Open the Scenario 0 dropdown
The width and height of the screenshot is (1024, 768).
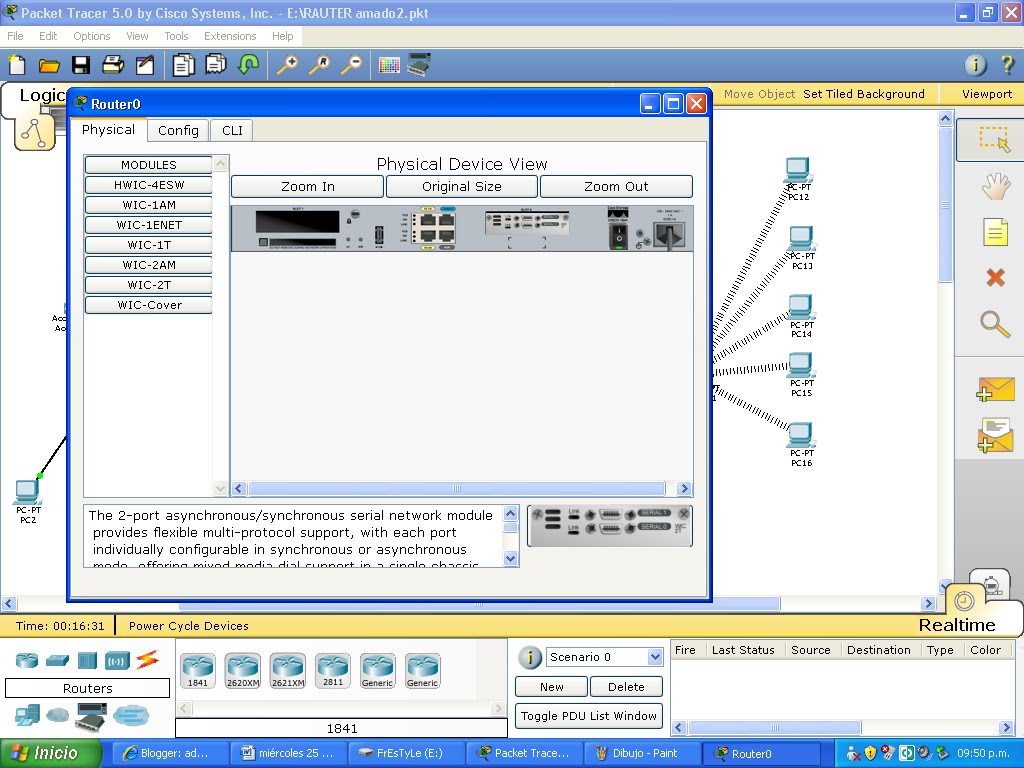tap(655, 657)
